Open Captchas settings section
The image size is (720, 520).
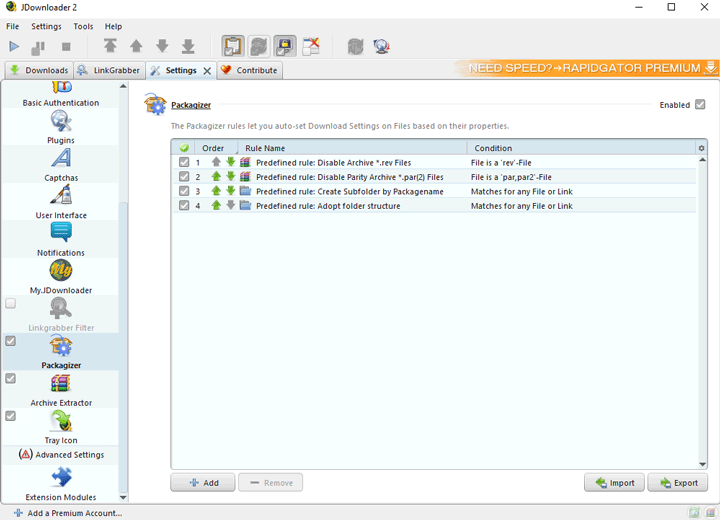point(61,164)
